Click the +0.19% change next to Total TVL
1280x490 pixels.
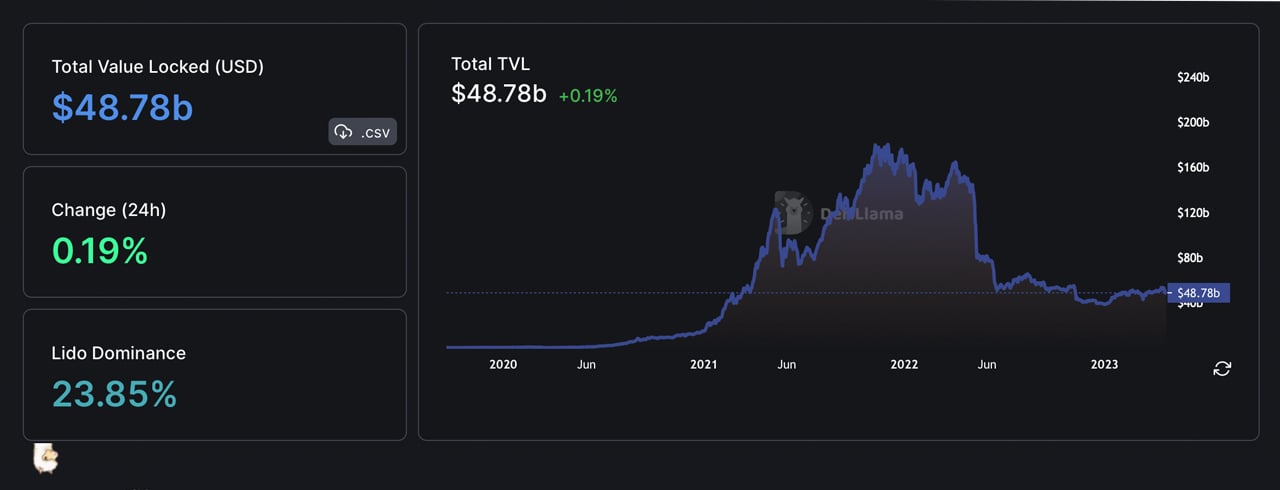tap(588, 96)
